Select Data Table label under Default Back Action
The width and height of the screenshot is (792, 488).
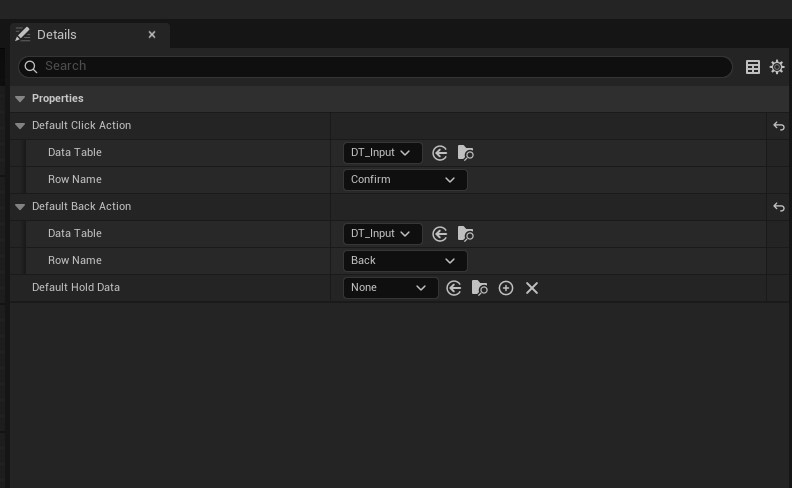click(x=75, y=233)
